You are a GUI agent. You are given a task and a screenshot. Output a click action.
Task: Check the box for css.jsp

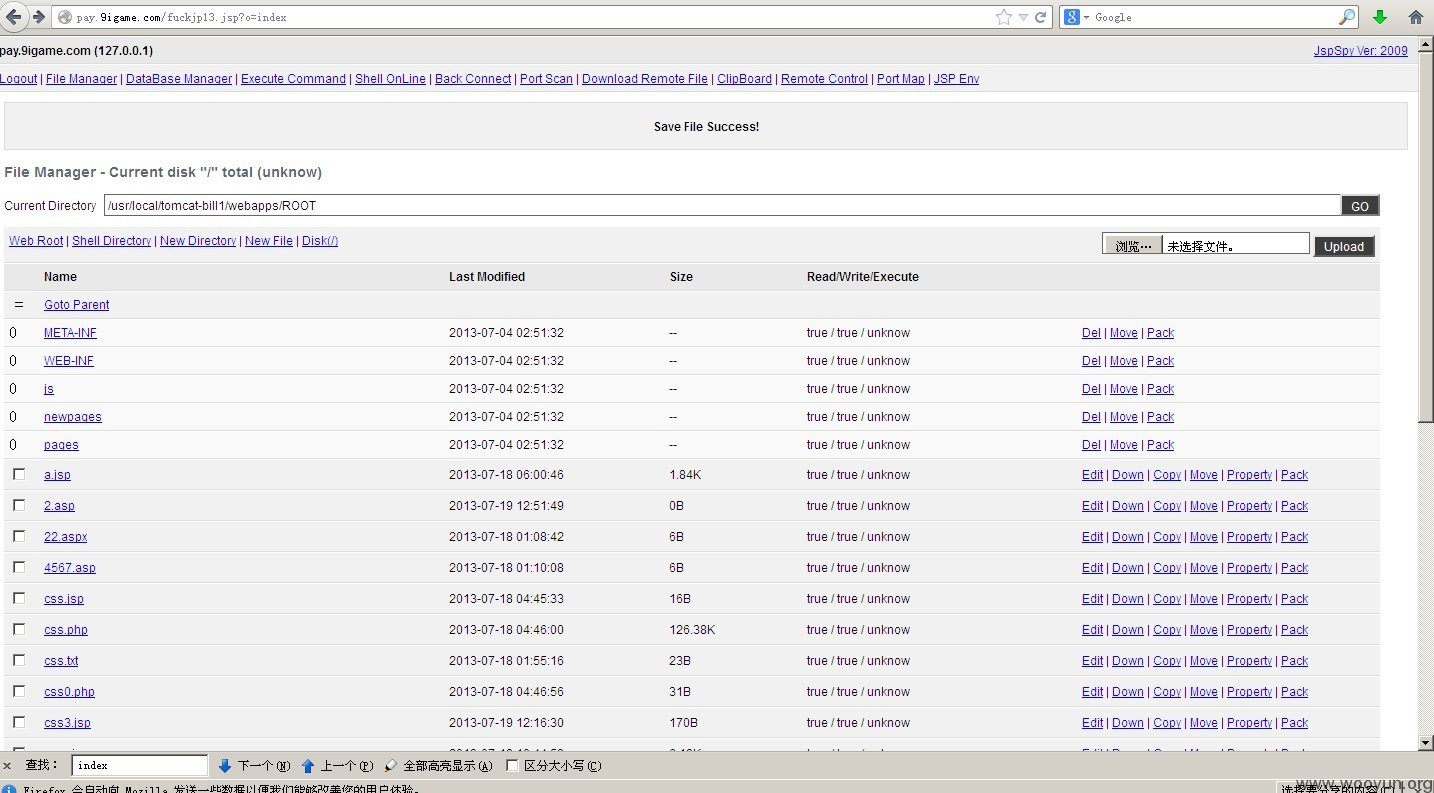coord(19,598)
